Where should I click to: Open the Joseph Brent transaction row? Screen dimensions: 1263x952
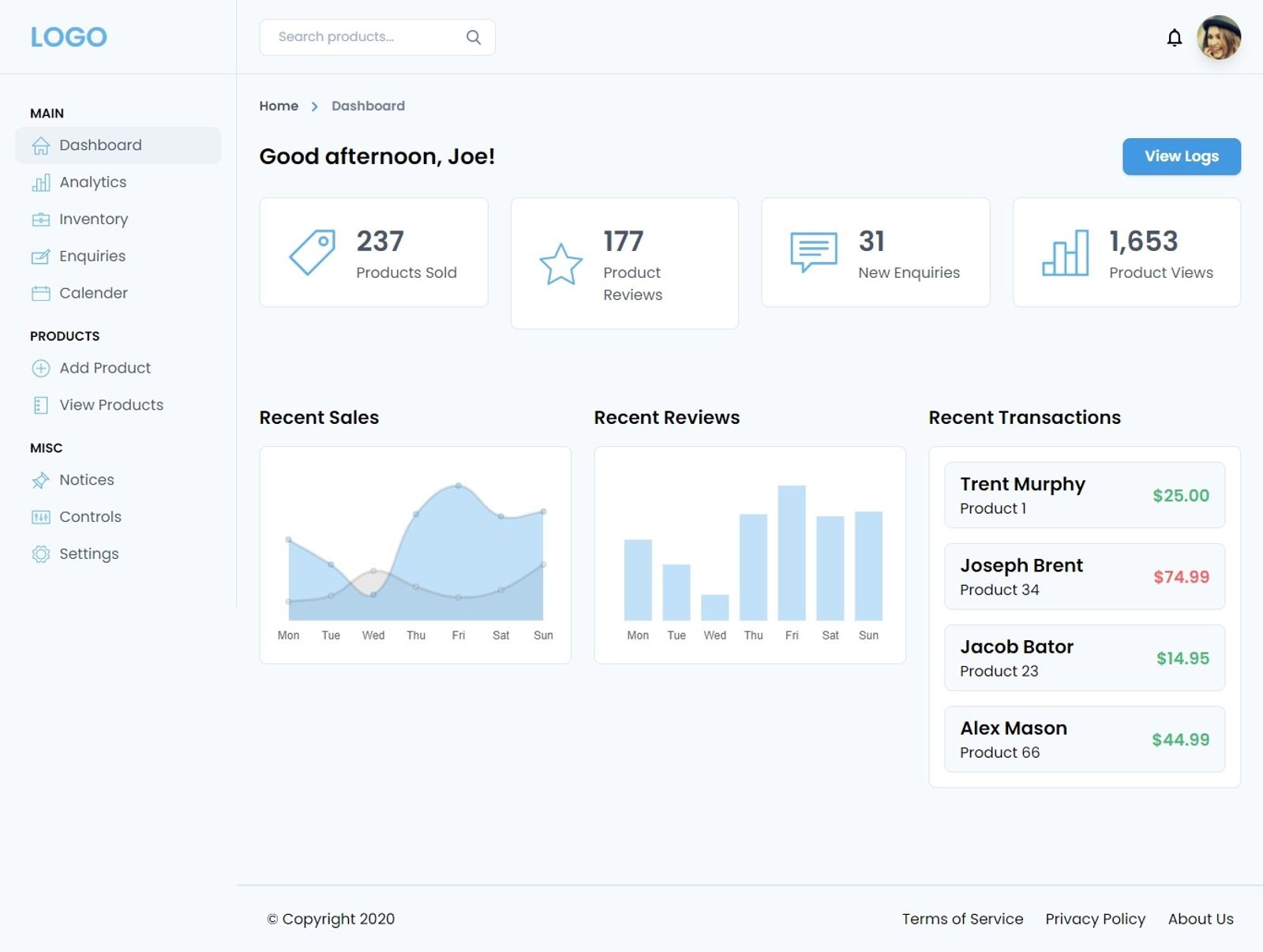click(x=1085, y=576)
